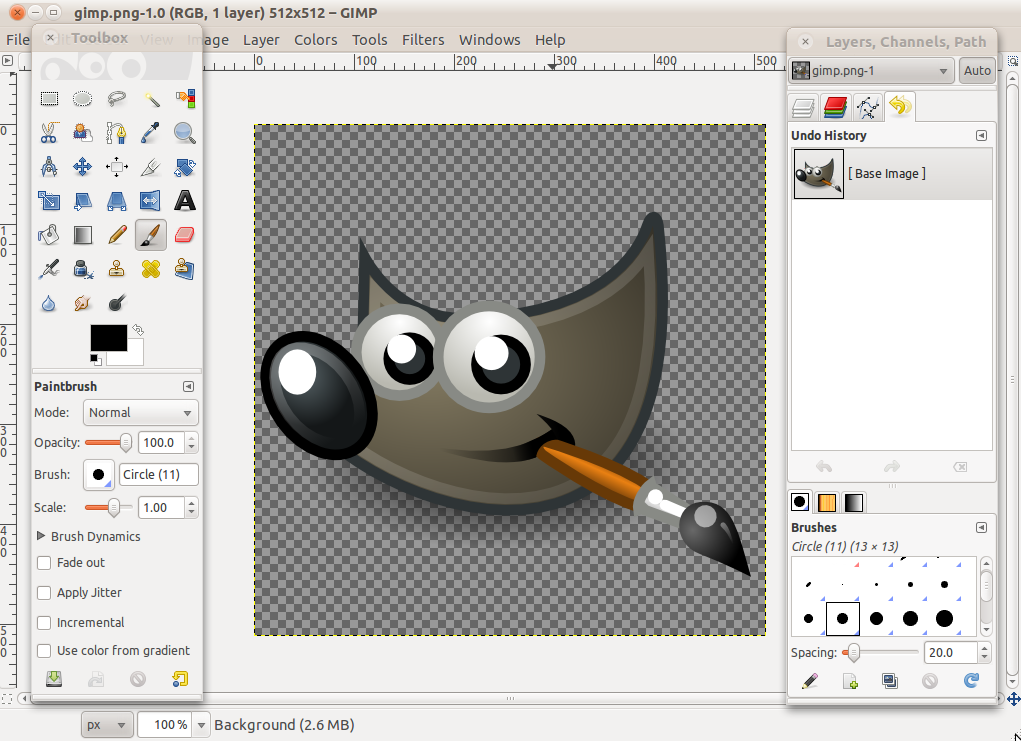The image size is (1021, 741).
Task: Open the paintbrush Mode dropdown
Action: [140, 412]
